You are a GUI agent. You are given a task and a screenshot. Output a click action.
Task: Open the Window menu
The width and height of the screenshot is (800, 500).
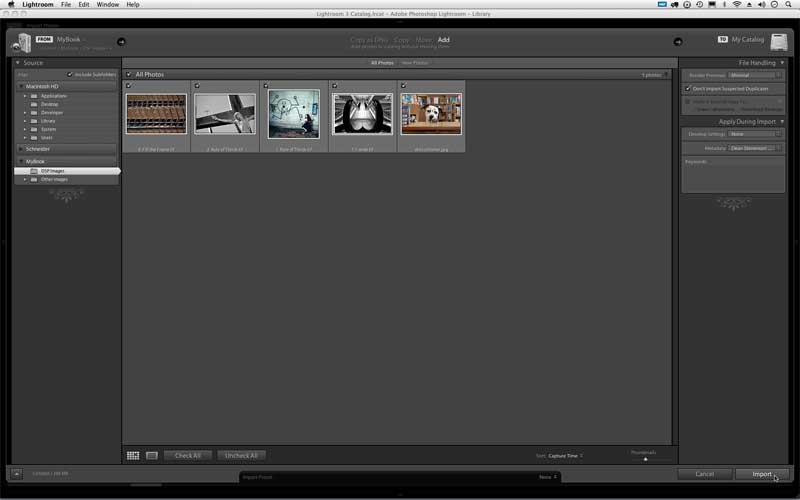click(x=107, y=5)
